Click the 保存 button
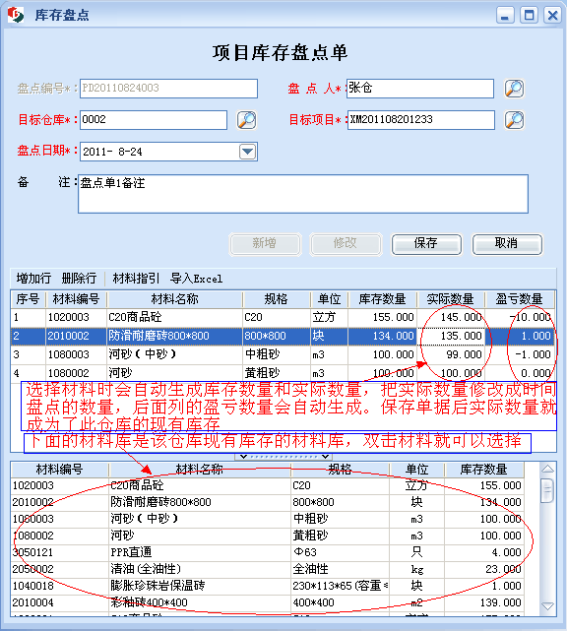 tap(427, 244)
